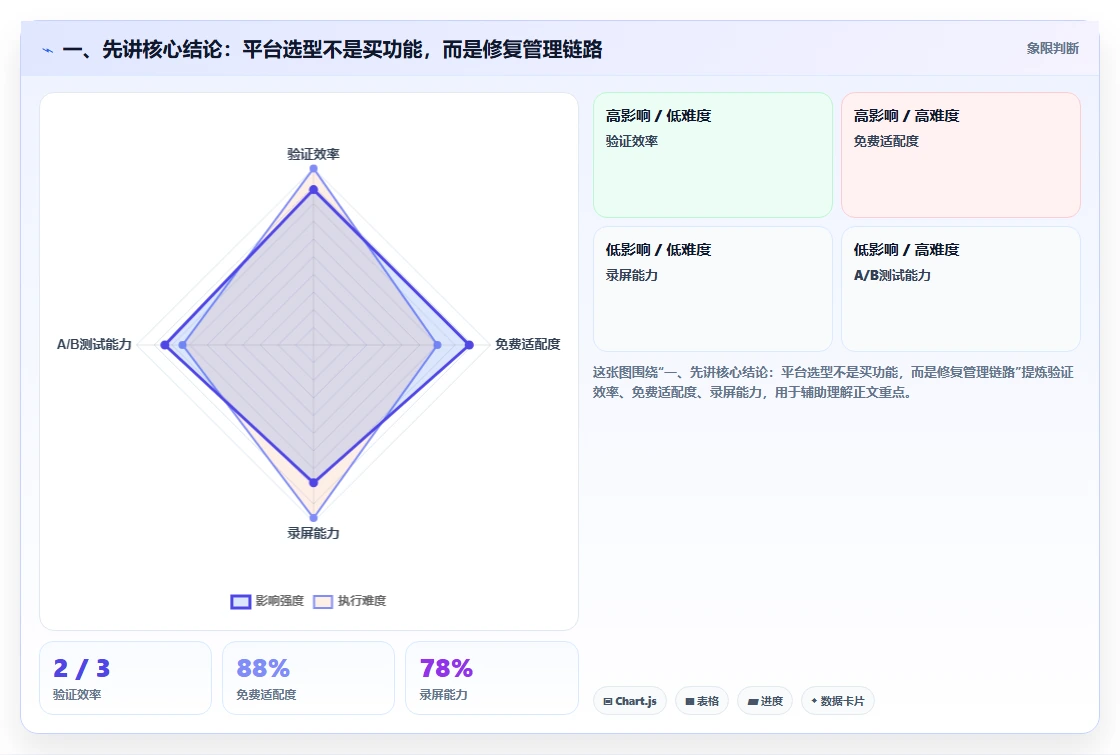This screenshot has height=755, width=1120.
Task: Click the 验证效率 axis label above the radar
Action: [x=314, y=154]
